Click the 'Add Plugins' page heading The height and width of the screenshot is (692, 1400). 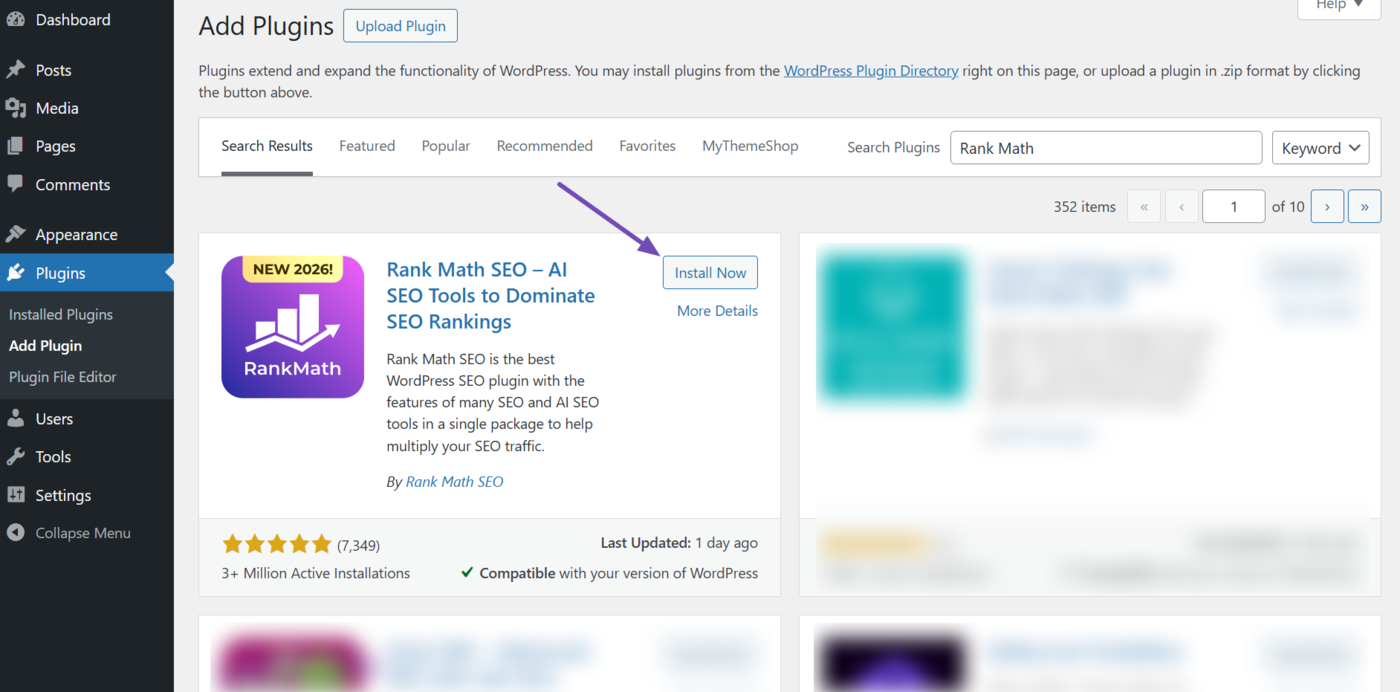pos(266,26)
